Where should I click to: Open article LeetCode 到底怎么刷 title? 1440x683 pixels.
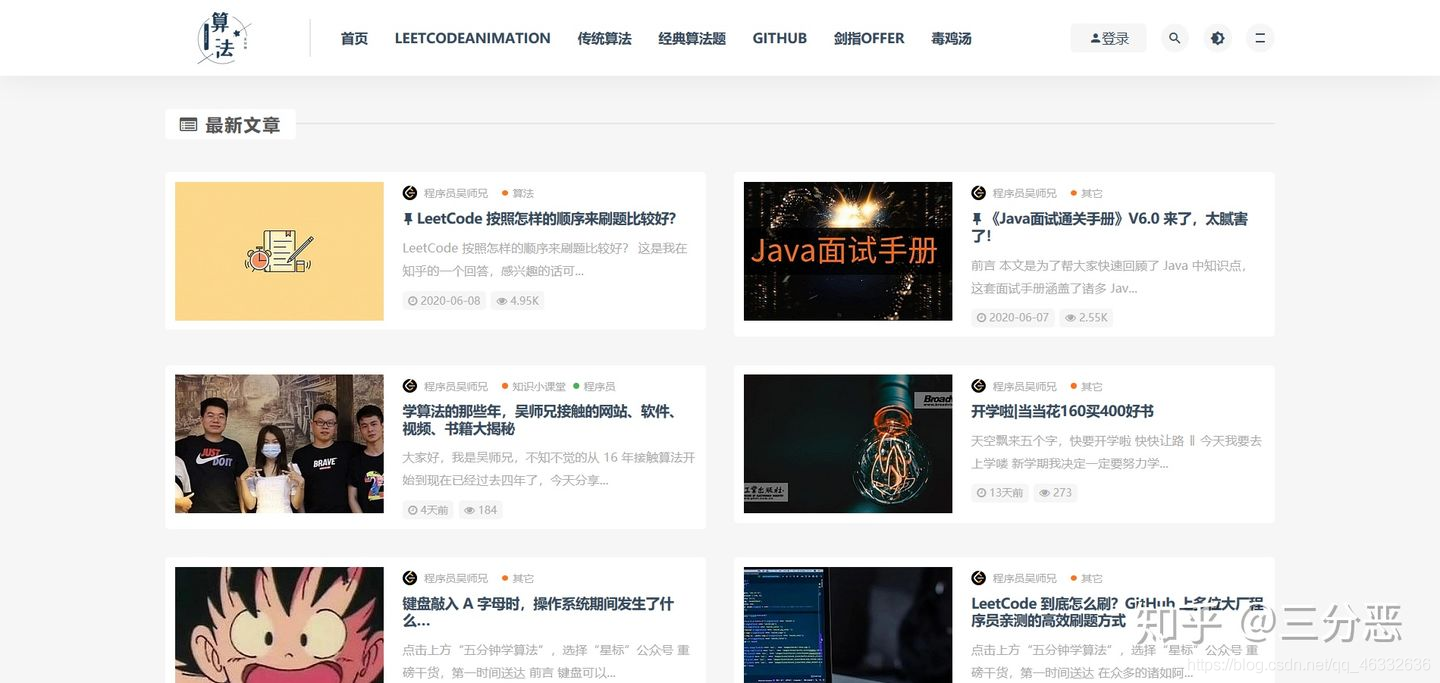point(1117,612)
